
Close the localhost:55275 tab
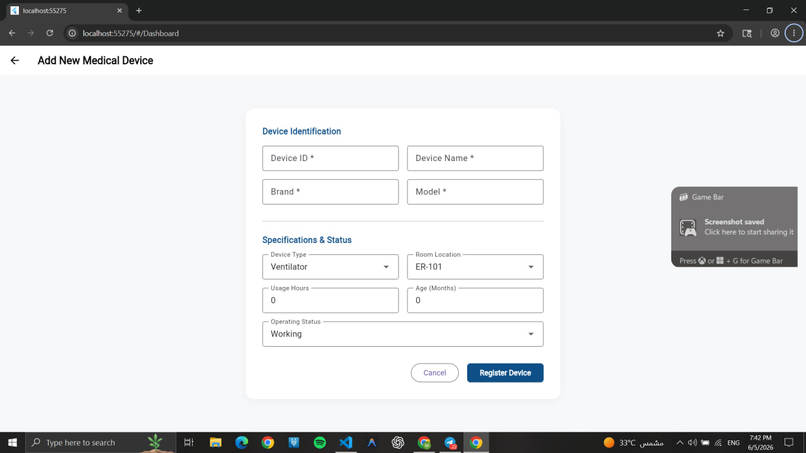119,10
